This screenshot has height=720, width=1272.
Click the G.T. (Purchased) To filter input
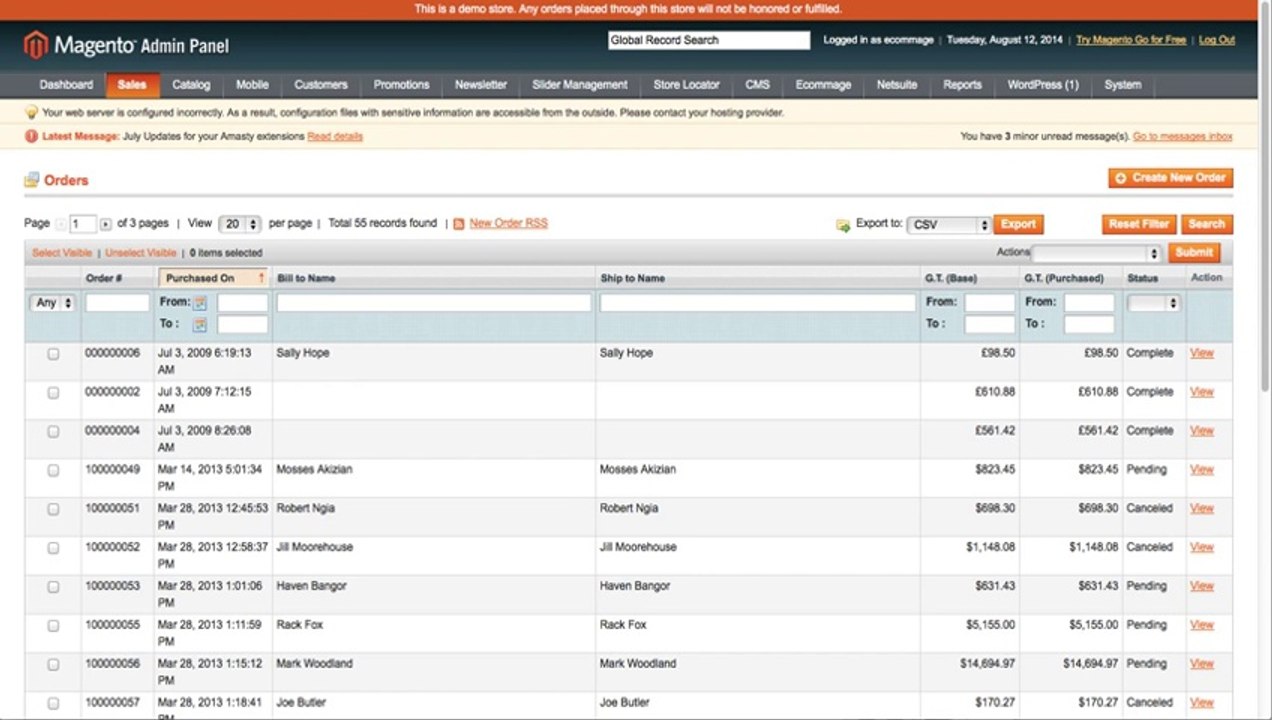pyautogui.click(x=1089, y=324)
